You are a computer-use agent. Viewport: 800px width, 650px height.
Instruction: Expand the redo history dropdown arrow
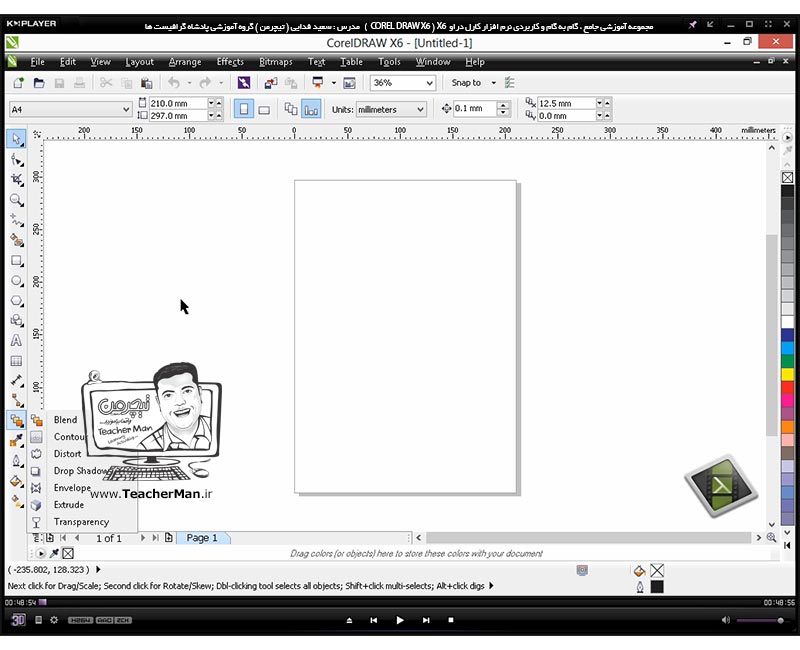221,83
